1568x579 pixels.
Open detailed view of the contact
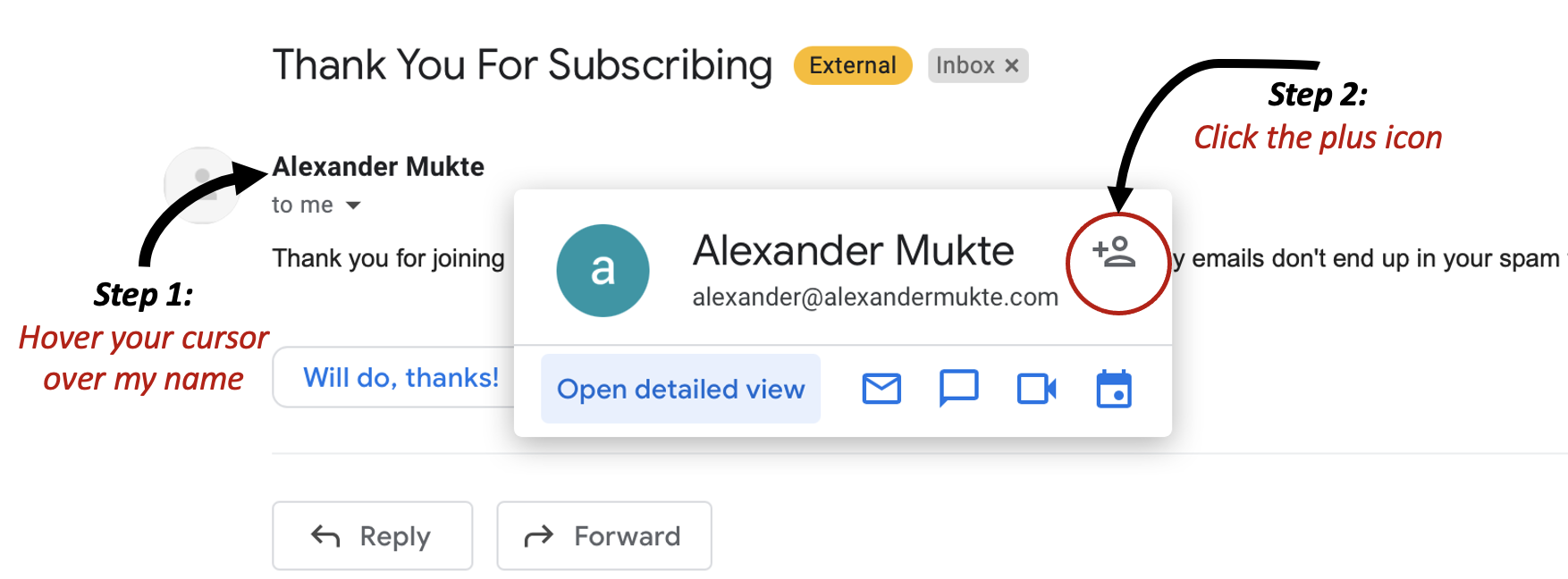click(680, 389)
